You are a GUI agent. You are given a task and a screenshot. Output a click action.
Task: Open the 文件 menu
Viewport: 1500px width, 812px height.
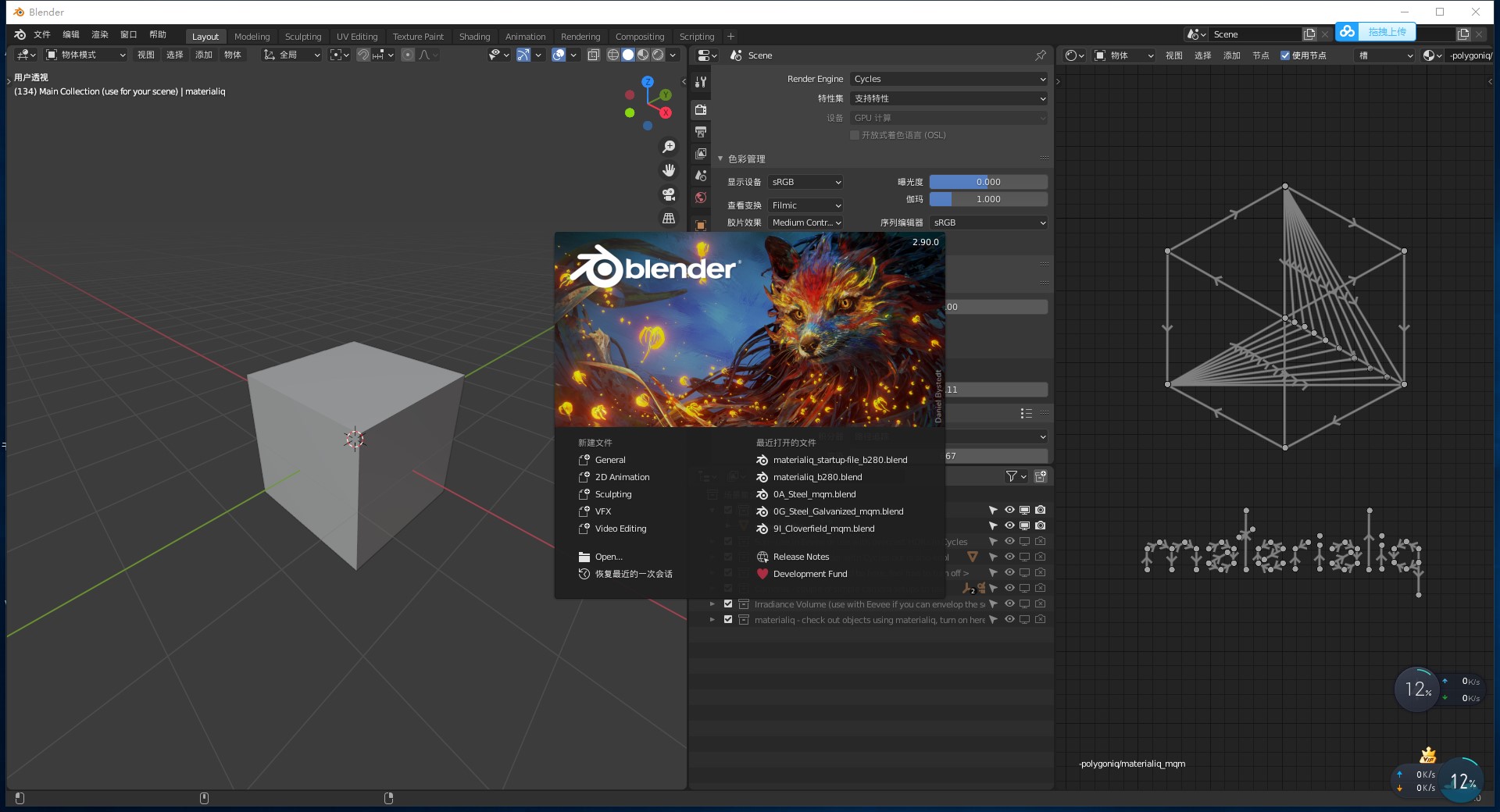point(42,34)
